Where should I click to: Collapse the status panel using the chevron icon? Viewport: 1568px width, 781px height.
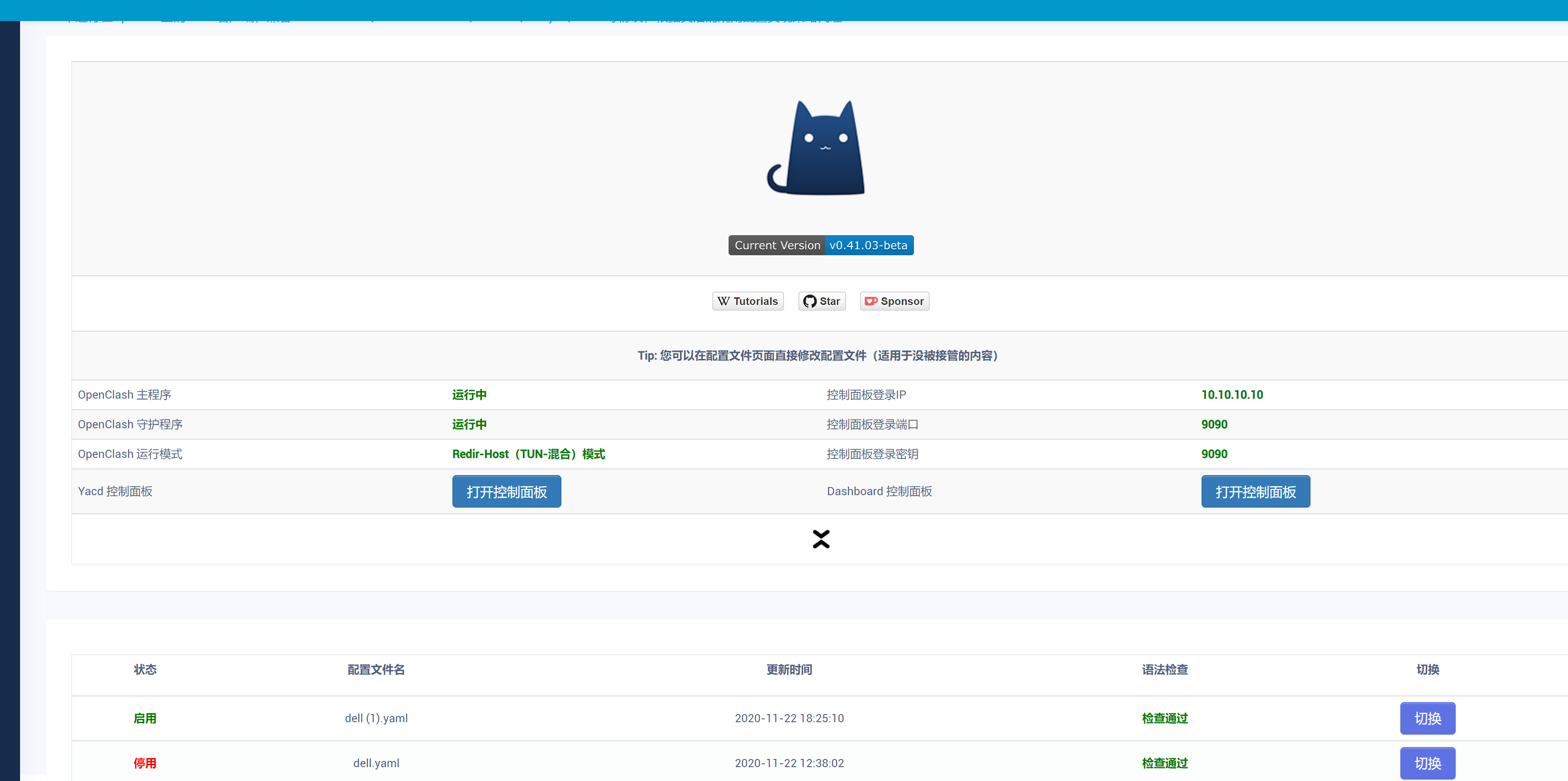(x=820, y=539)
